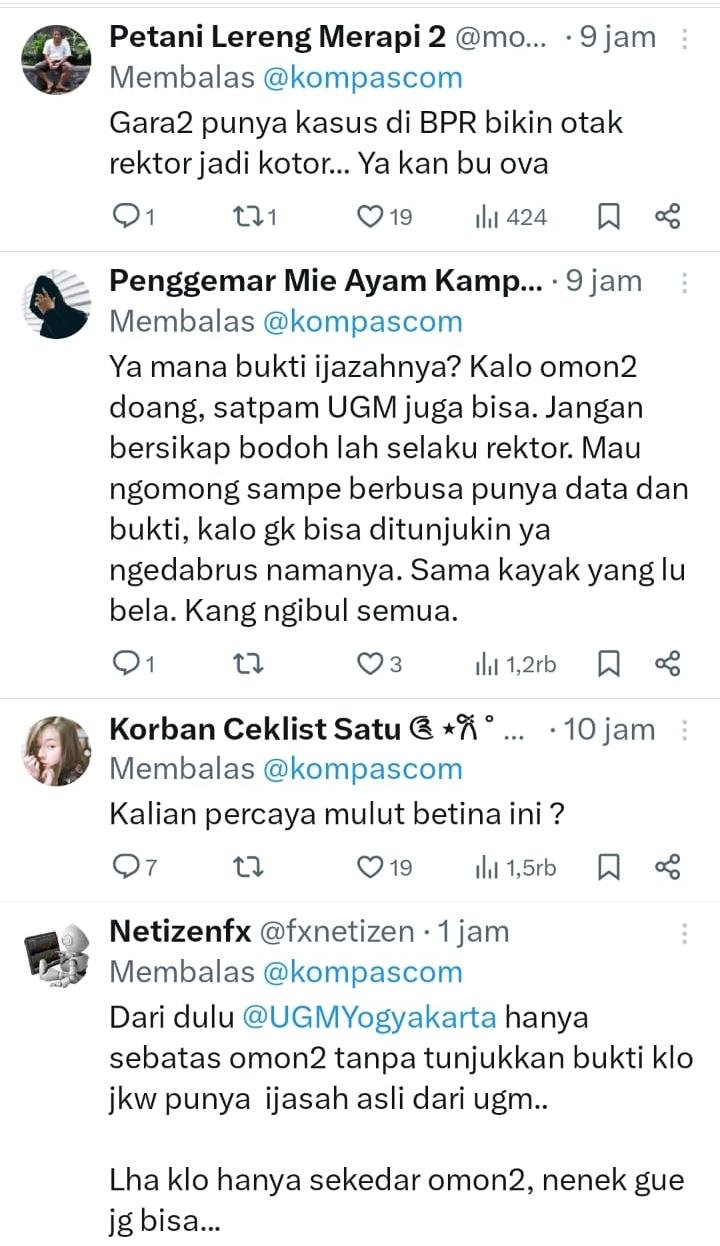This screenshot has width=720, height=1246.
Task: Open Korban Ceklist Satu's profile picture
Action: (57, 750)
